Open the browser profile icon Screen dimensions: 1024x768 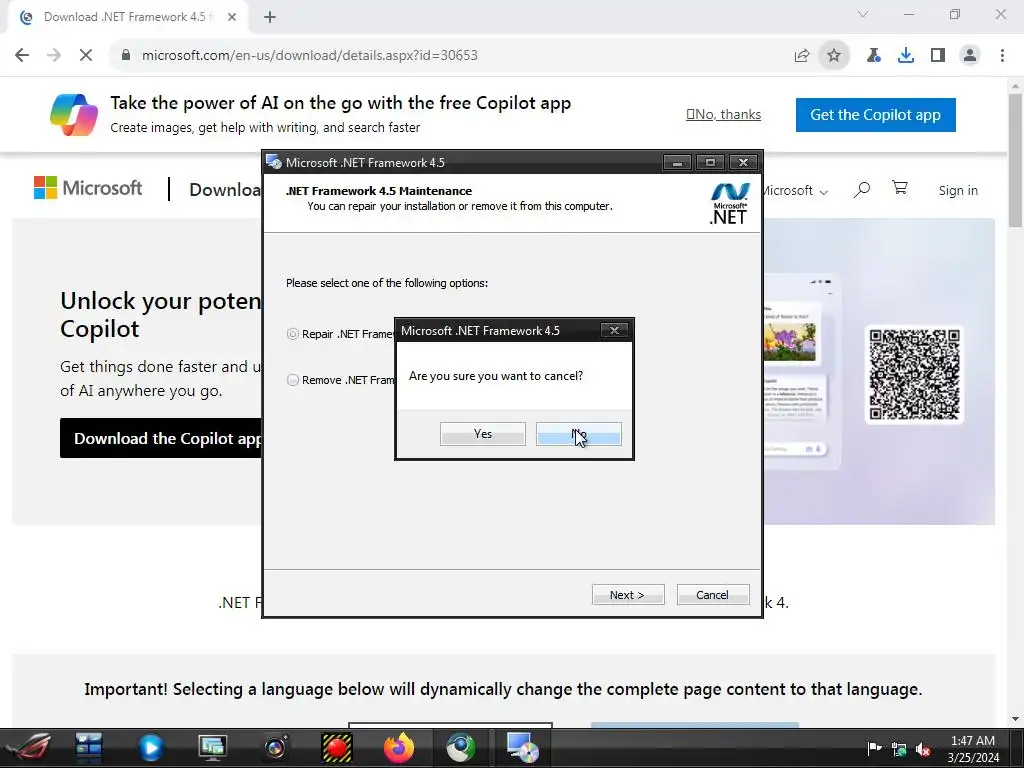point(970,56)
